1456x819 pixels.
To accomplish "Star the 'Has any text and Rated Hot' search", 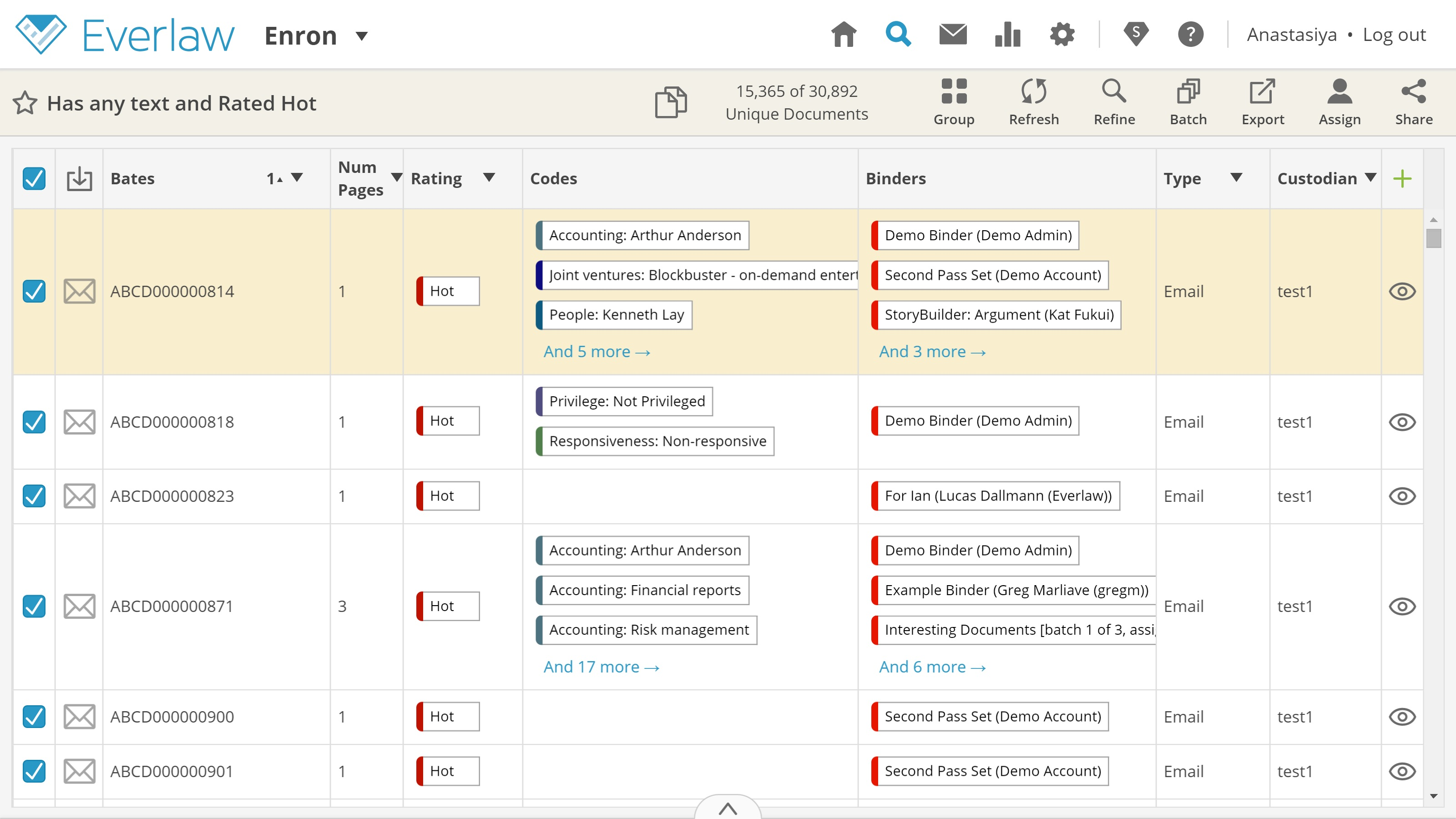I will [25, 103].
